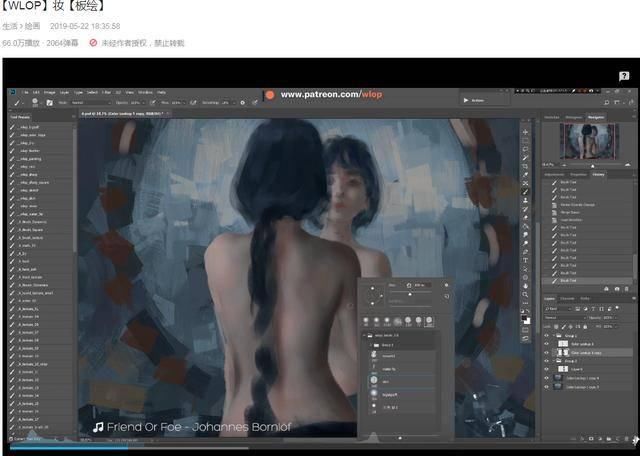Collapse the Group 2 folder arrow

click(554, 361)
